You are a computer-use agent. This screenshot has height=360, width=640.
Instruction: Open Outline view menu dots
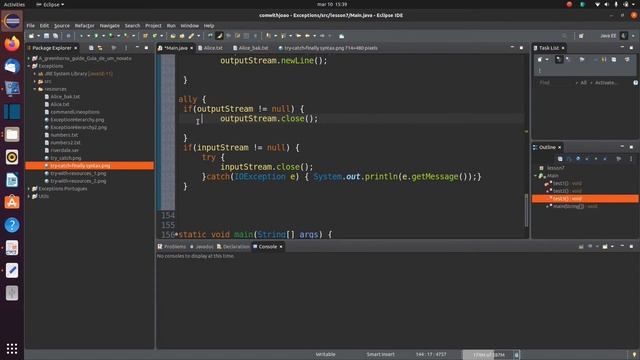(631, 158)
